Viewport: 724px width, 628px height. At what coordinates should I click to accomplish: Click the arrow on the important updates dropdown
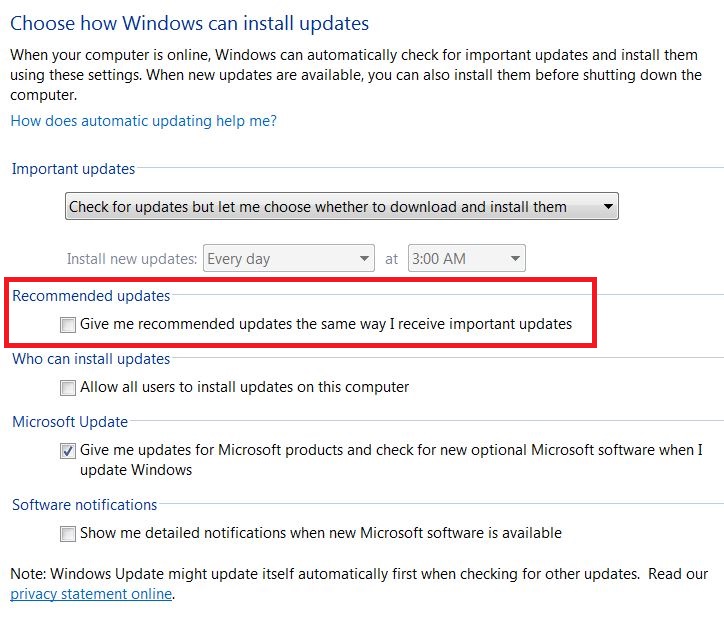point(608,206)
